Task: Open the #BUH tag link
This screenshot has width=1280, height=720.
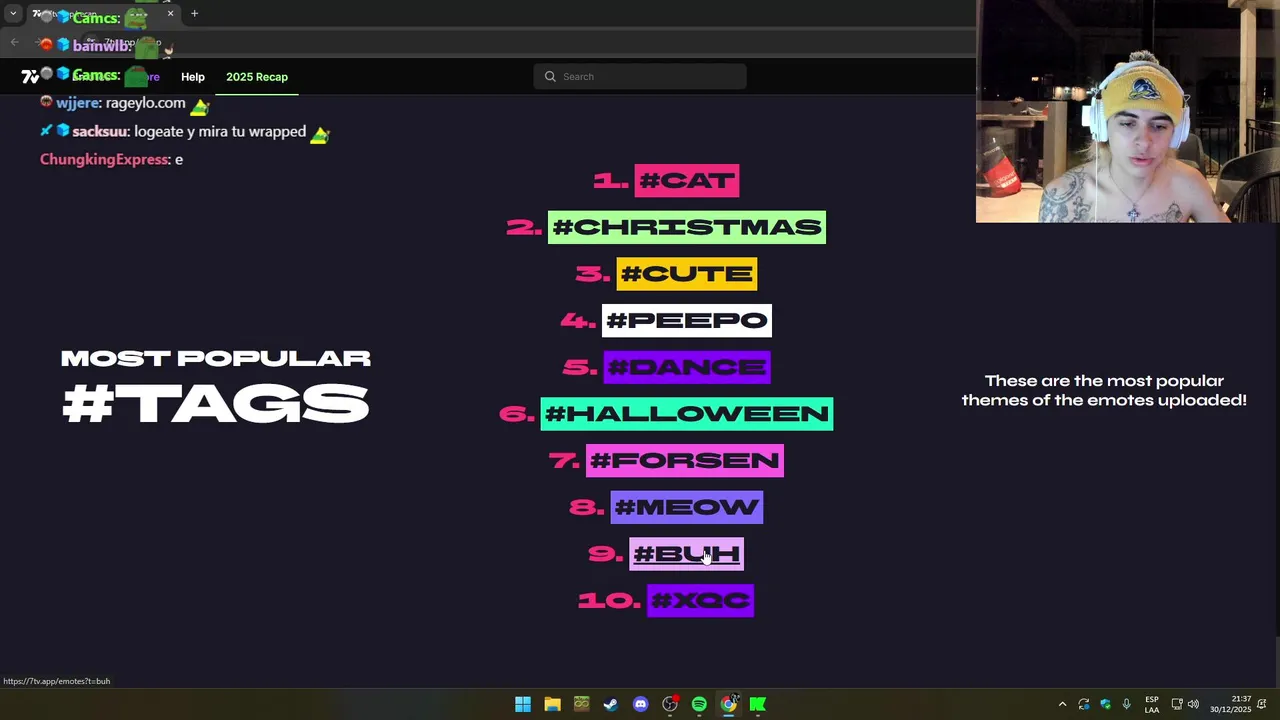Action: click(x=687, y=554)
